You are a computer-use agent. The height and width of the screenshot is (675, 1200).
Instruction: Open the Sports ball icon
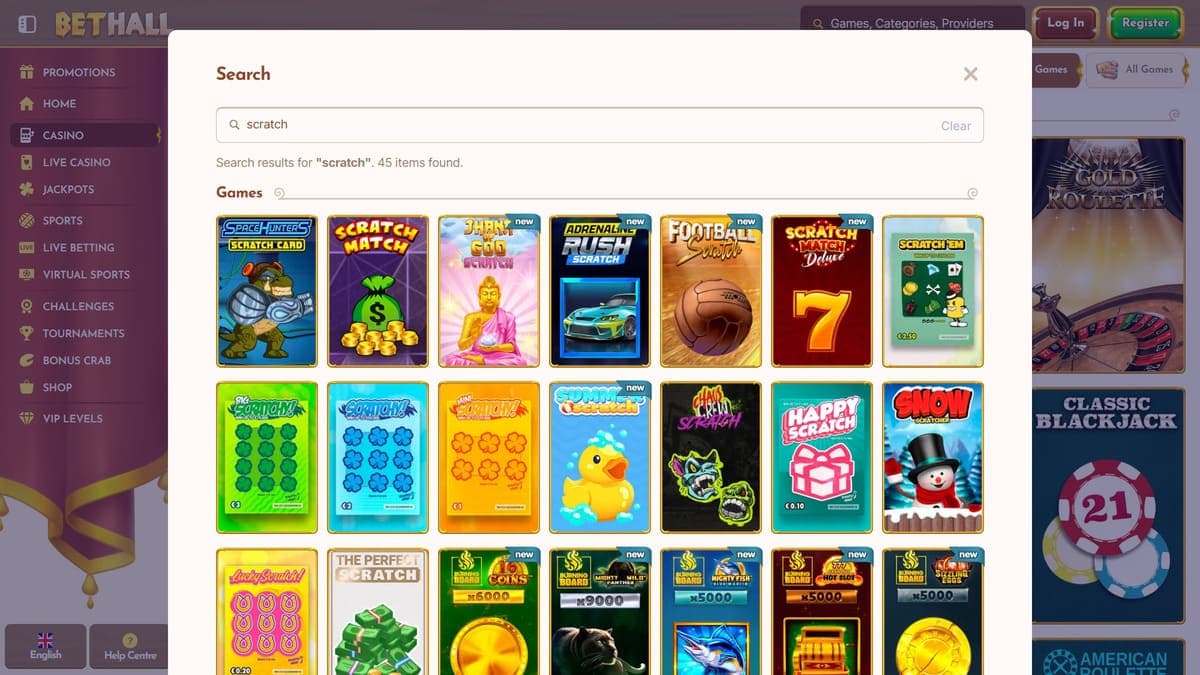tap(26, 220)
